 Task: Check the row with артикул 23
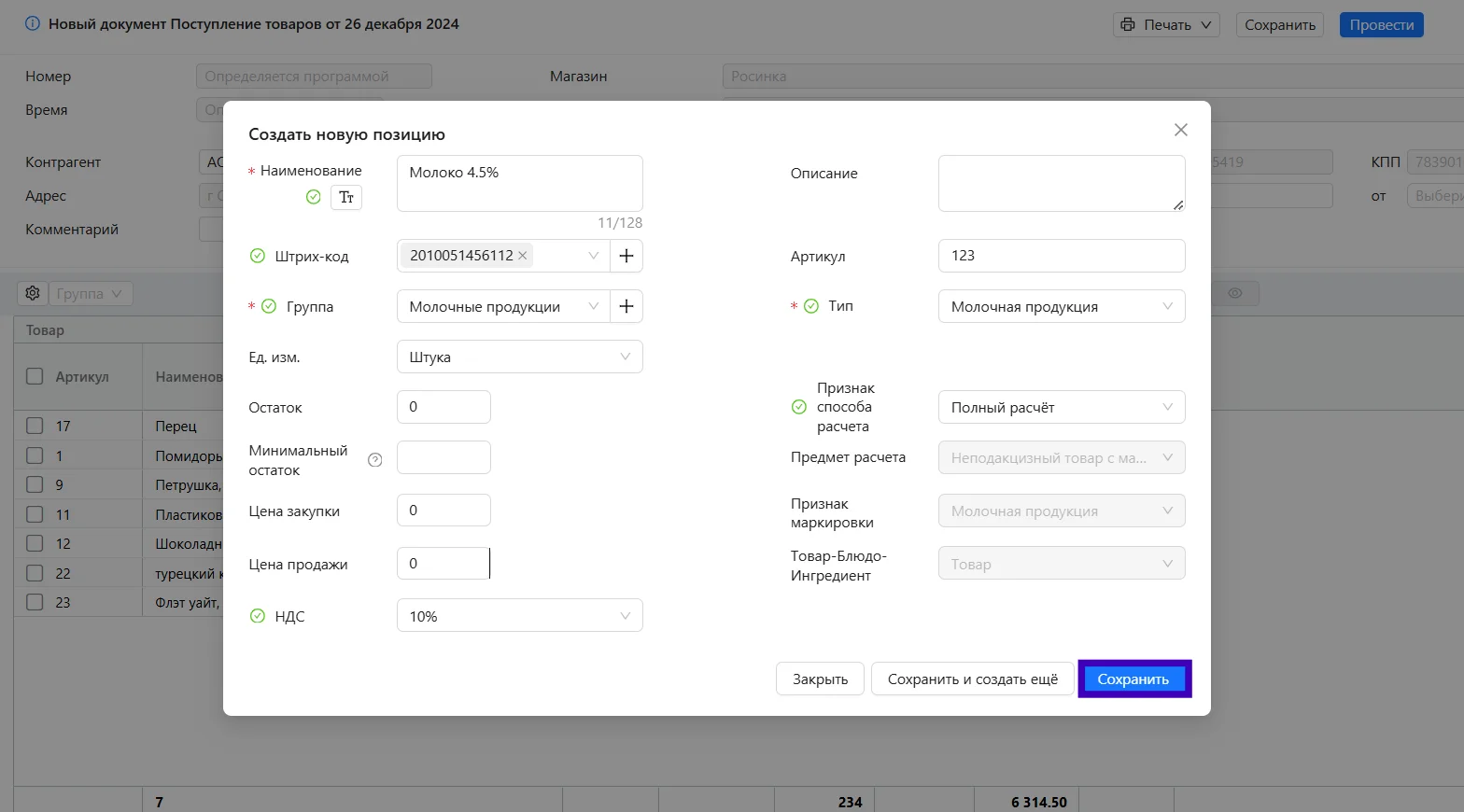click(x=35, y=602)
